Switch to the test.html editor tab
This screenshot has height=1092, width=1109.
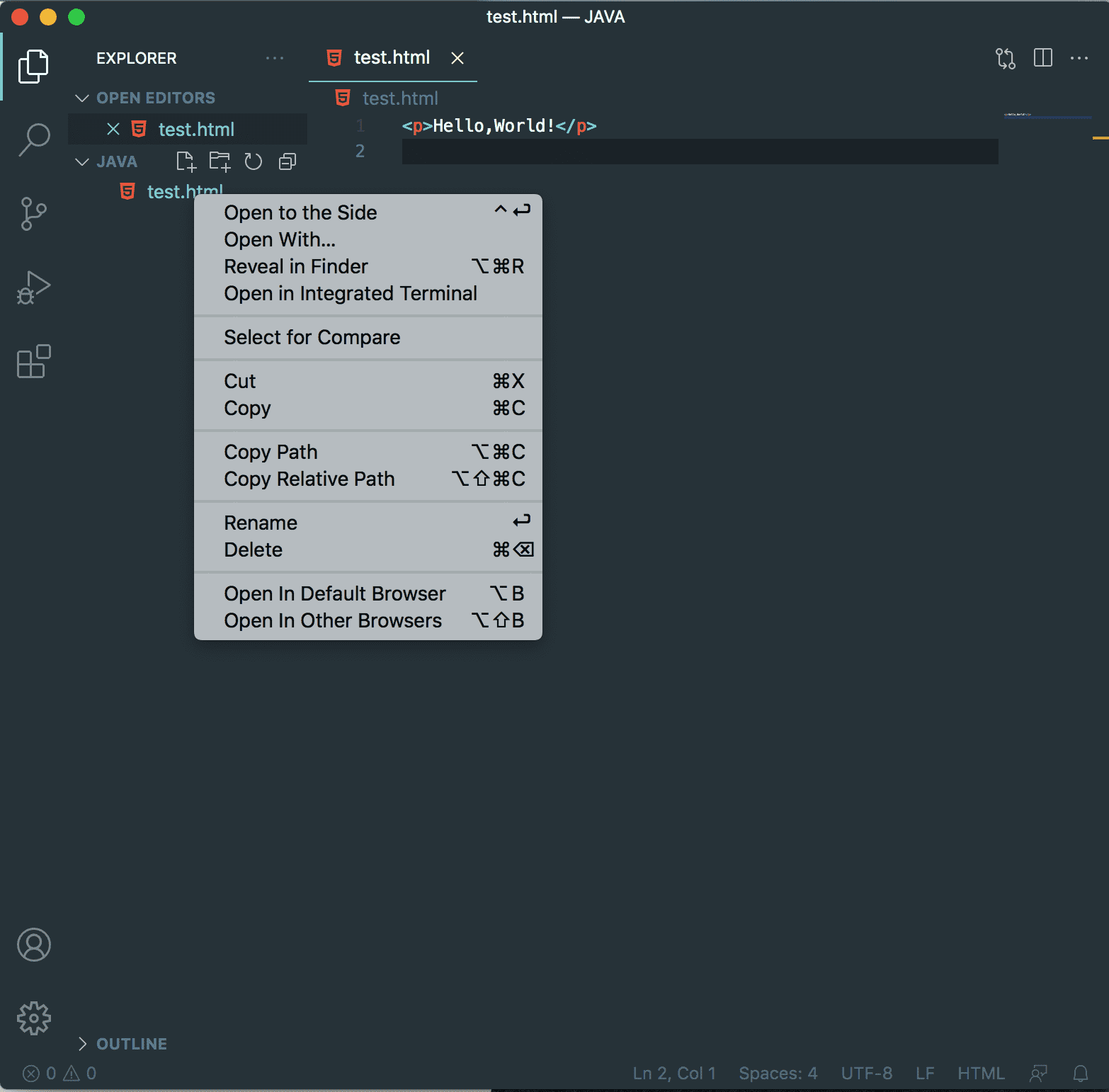[392, 57]
